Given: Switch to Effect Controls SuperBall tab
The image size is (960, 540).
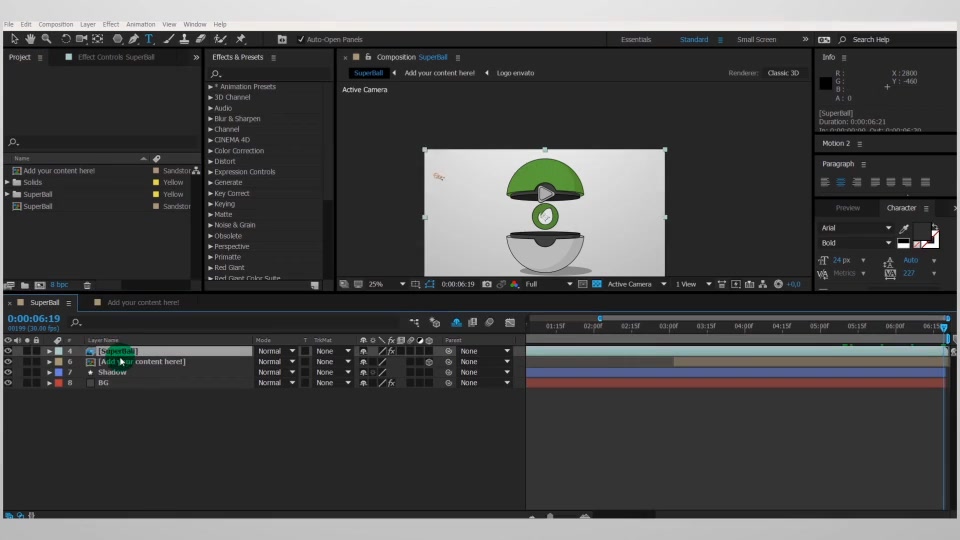Looking at the screenshot, I should [x=116, y=57].
